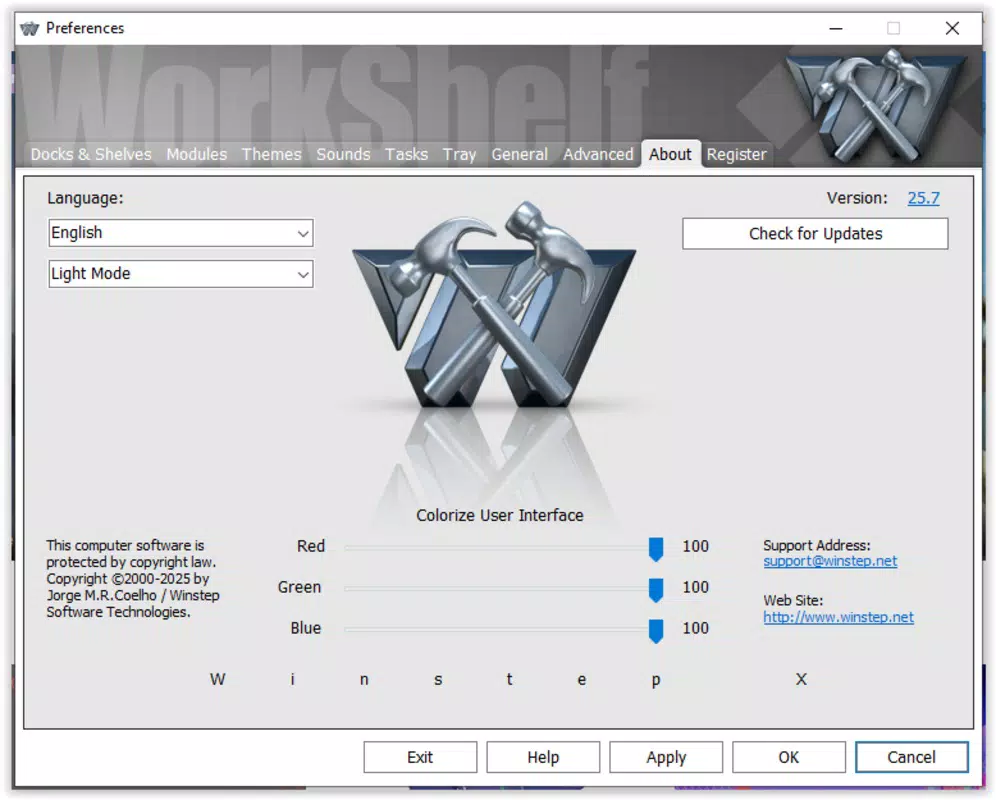The width and height of the screenshot is (996, 800).
Task: Open the Advanced tab
Action: tap(598, 154)
